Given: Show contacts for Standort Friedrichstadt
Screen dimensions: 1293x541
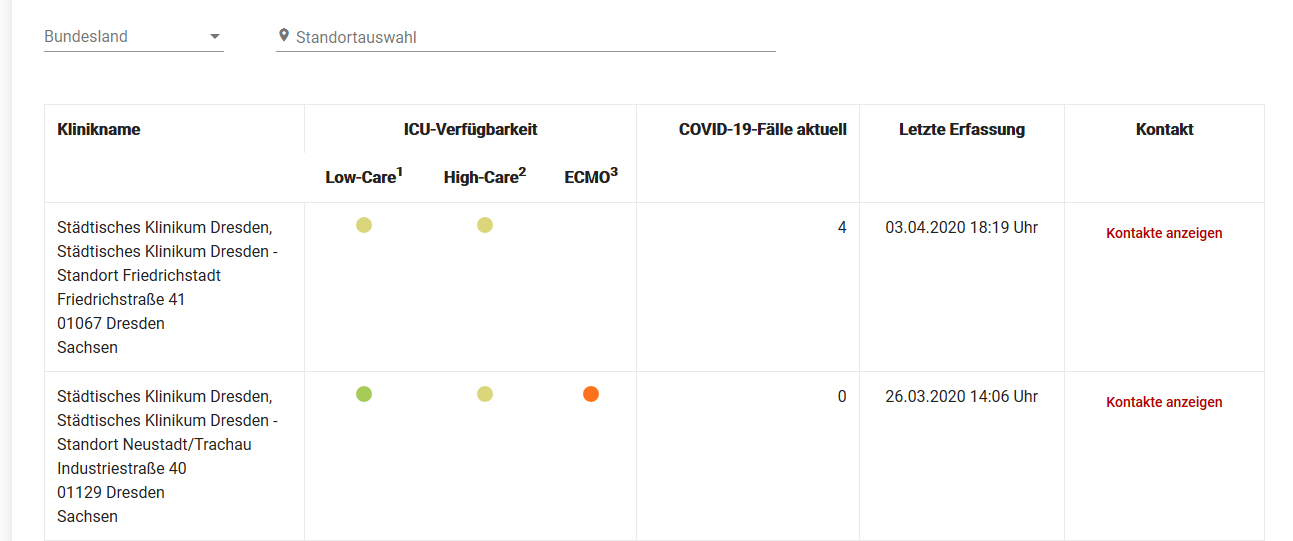Looking at the screenshot, I should pyautogui.click(x=1164, y=233).
